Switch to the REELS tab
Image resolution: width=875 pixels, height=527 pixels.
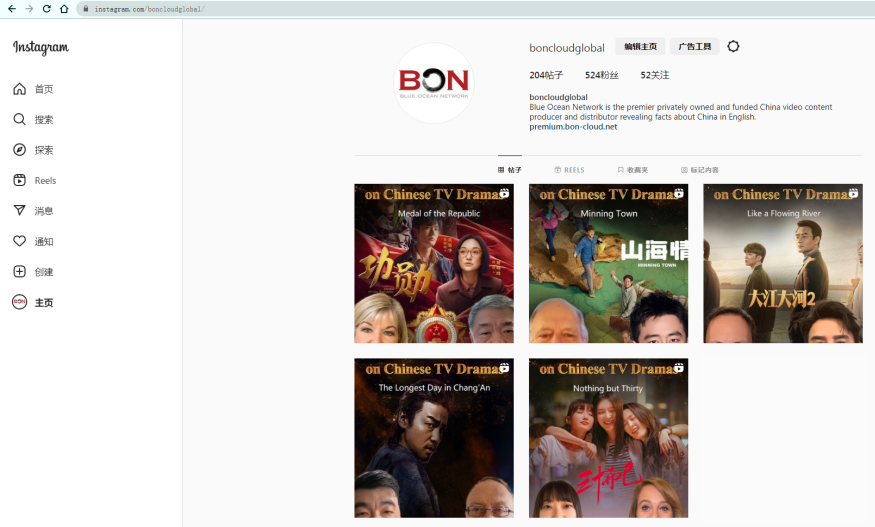coord(569,170)
